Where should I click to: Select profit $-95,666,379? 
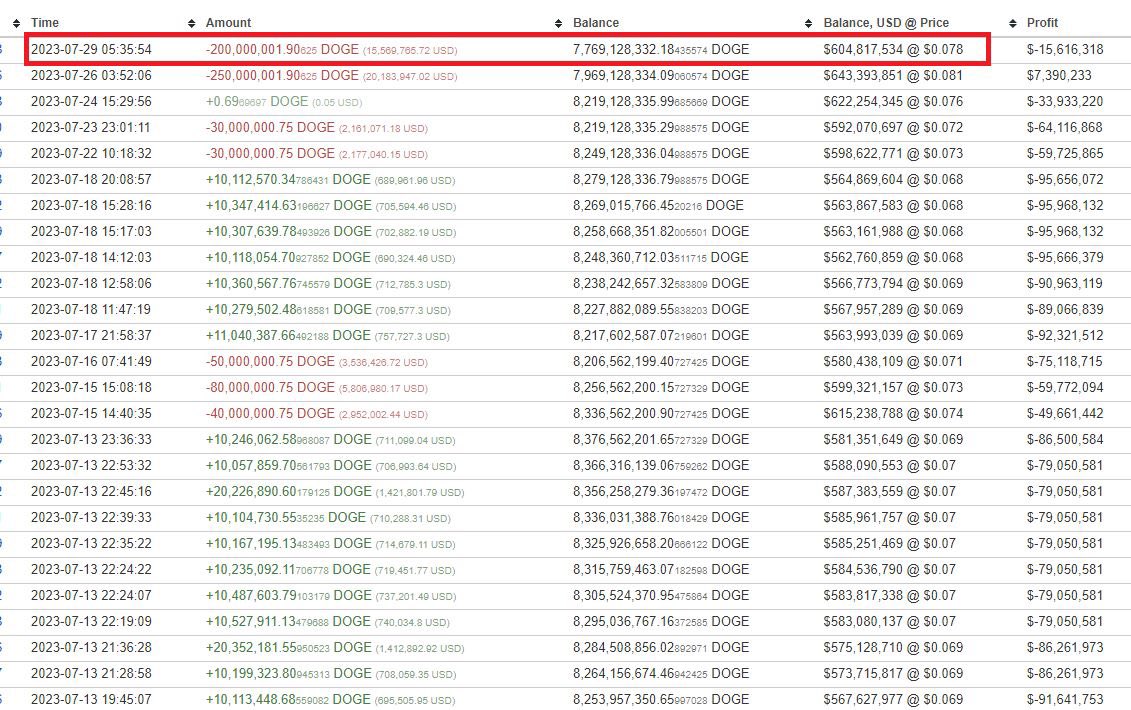[1065, 258]
